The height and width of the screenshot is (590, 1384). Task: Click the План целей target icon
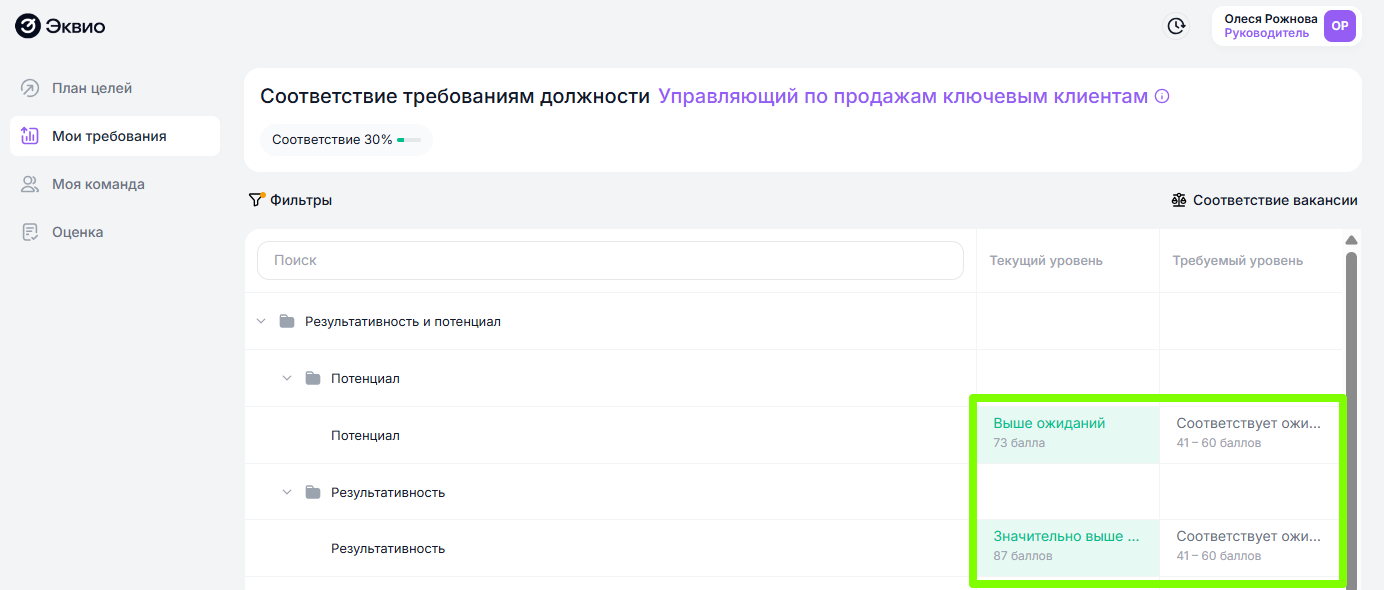tap(30, 88)
